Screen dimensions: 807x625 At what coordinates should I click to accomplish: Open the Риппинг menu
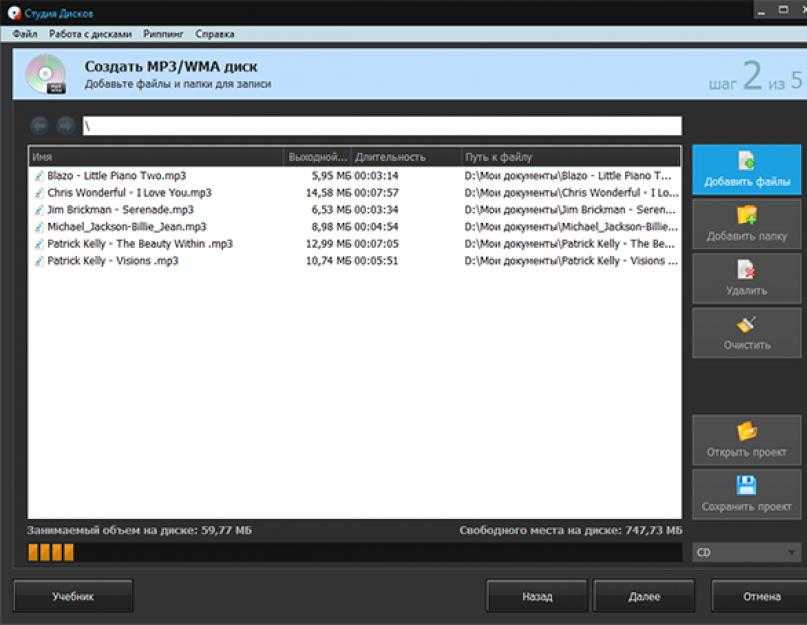(163, 34)
